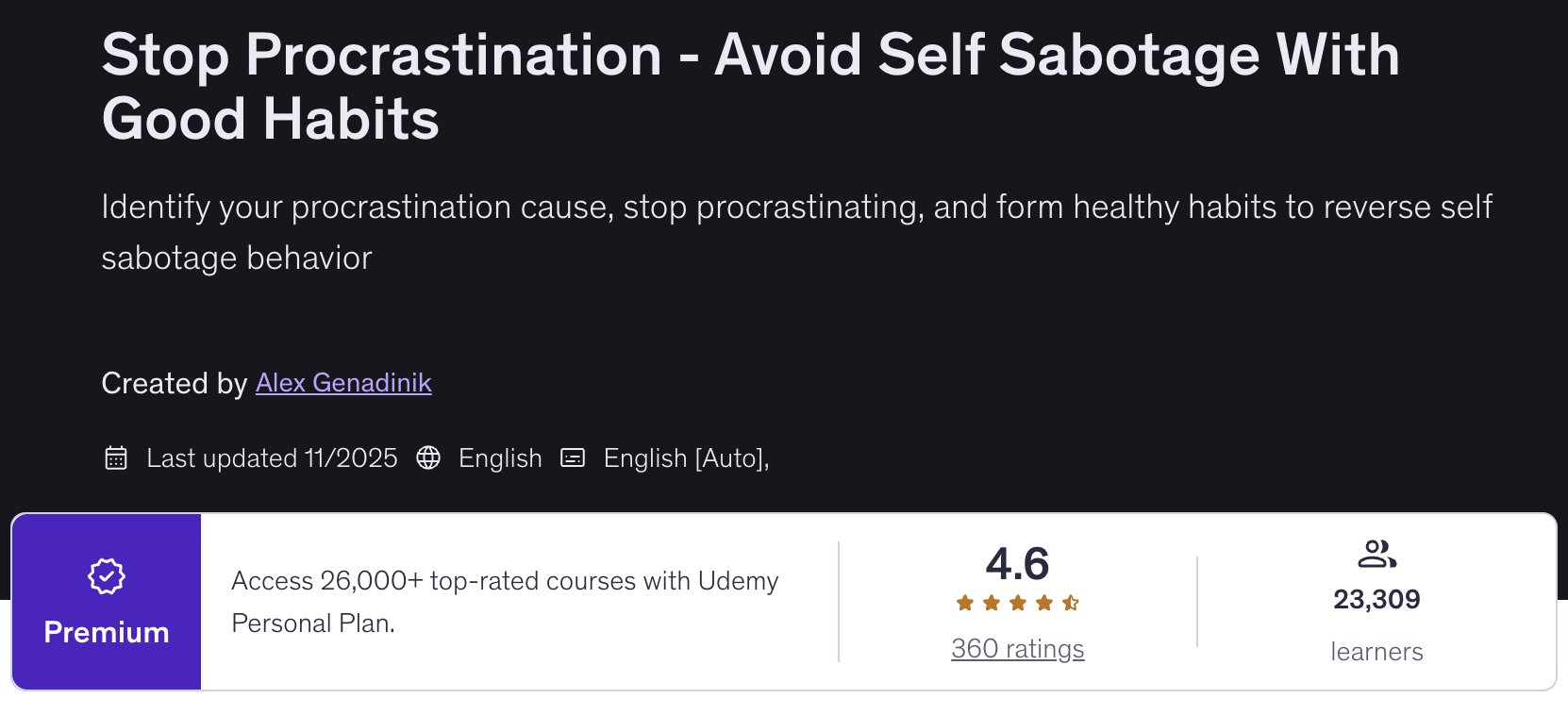The width and height of the screenshot is (1568, 715).
Task: Click the 23,309 learners count
Action: click(x=1376, y=600)
